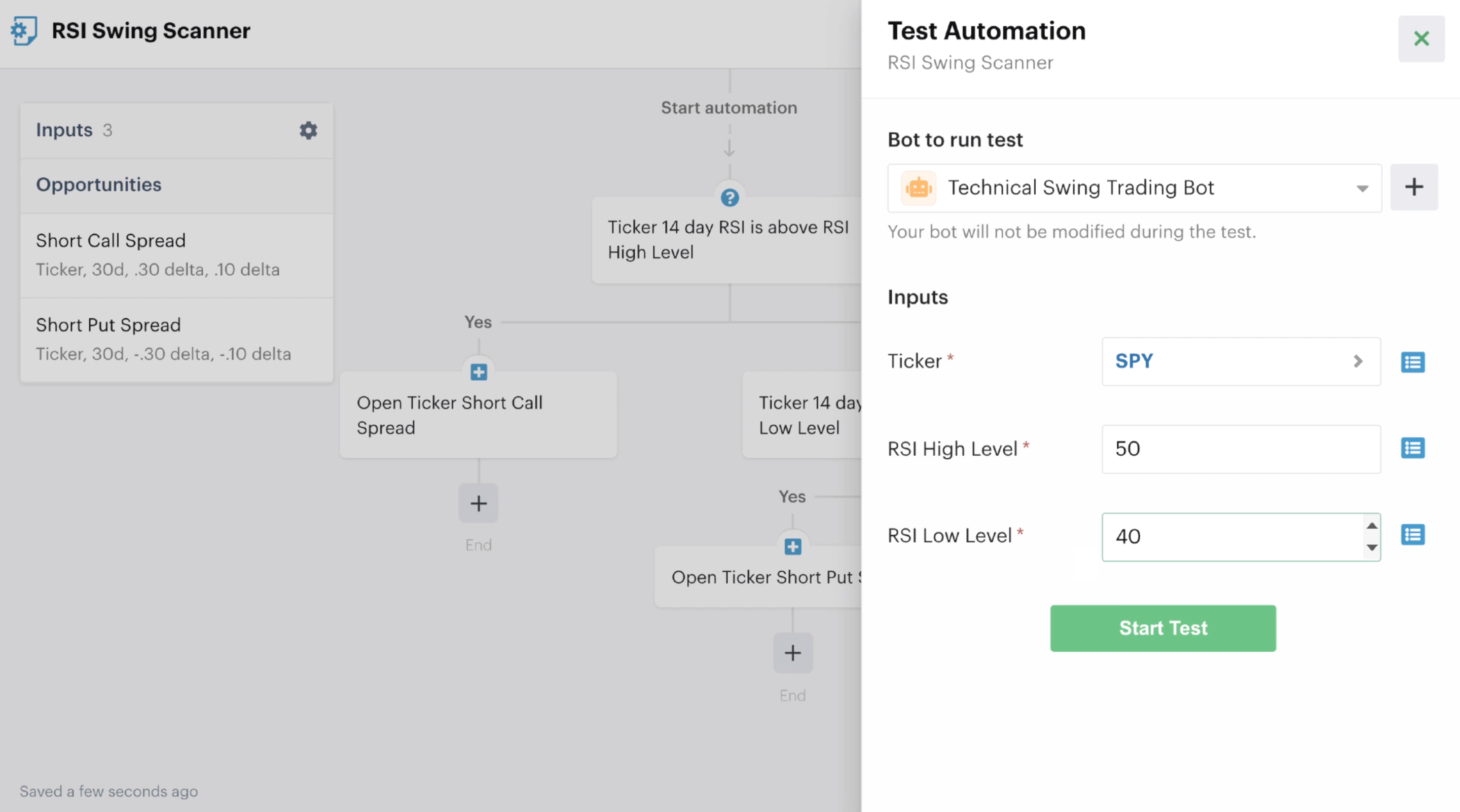Click the list icon next to RSI High Level
The image size is (1460, 812).
coord(1412,448)
